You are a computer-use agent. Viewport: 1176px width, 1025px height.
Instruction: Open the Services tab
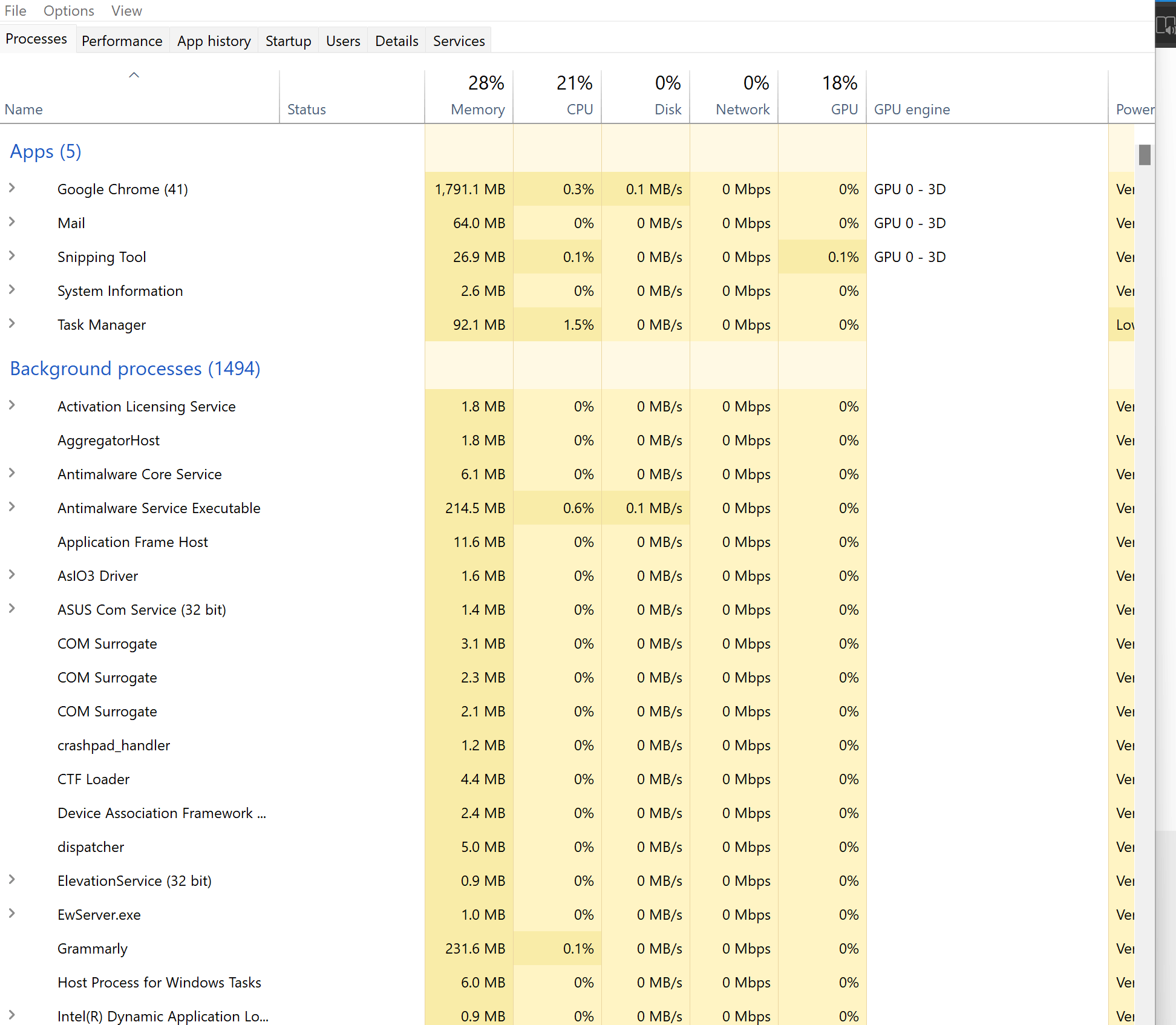coord(459,40)
